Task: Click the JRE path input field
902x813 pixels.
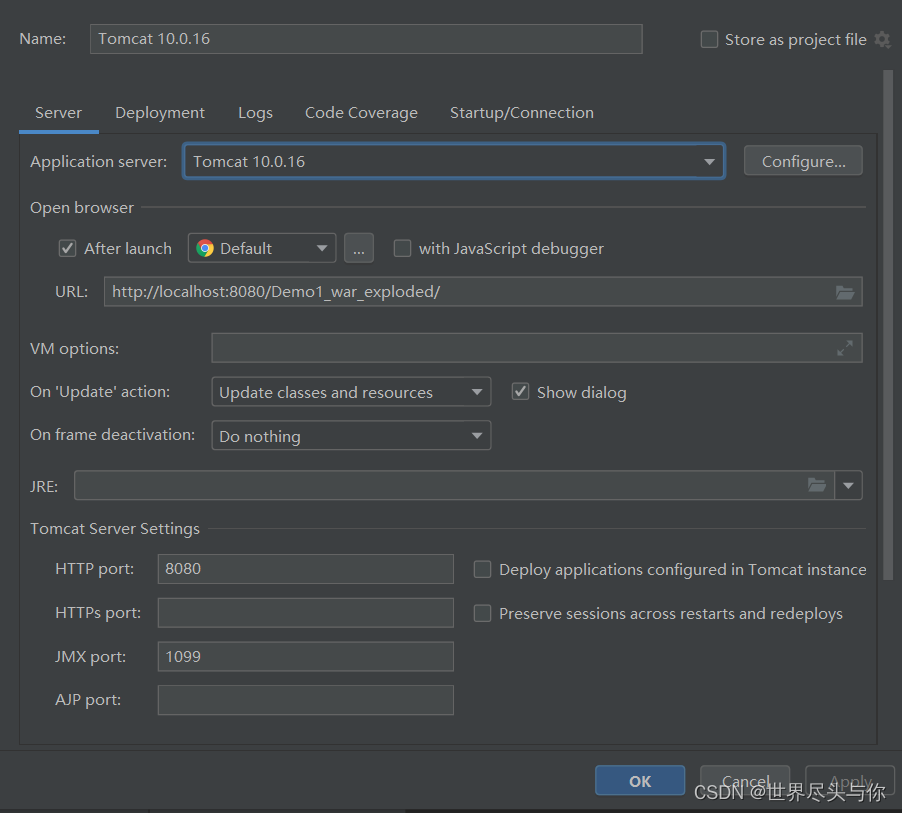Action: (454, 486)
